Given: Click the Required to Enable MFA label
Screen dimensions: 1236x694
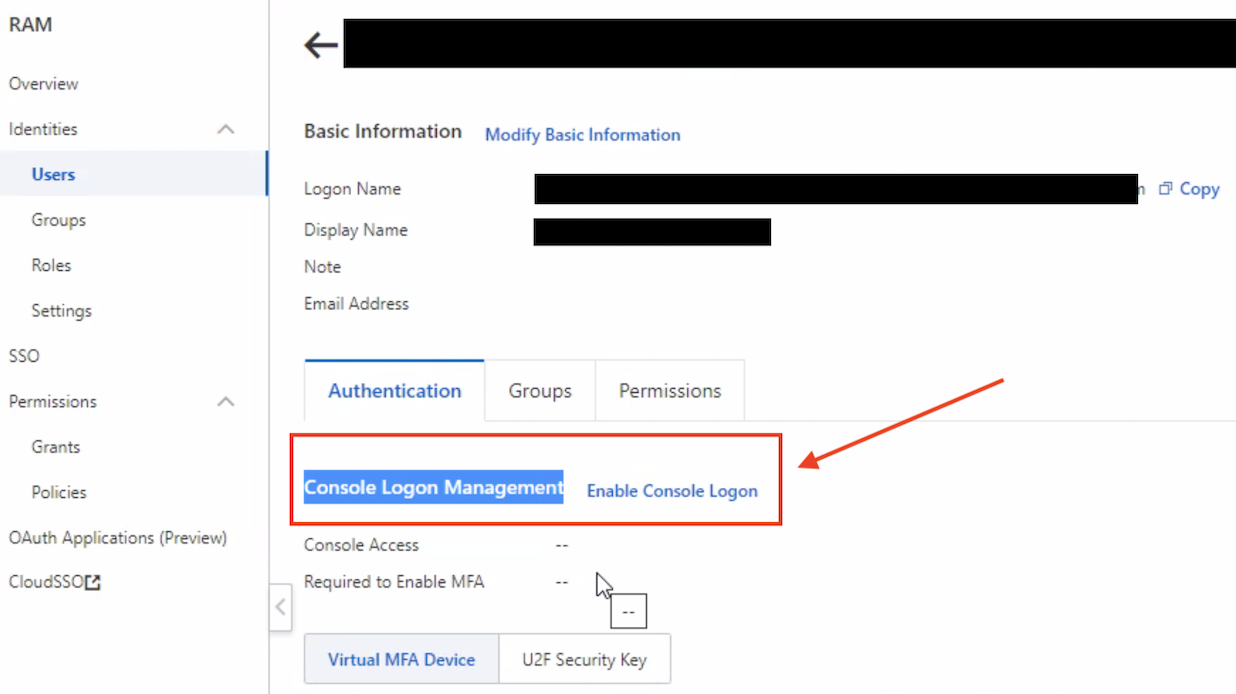Looking at the screenshot, I should pos(394,582).
